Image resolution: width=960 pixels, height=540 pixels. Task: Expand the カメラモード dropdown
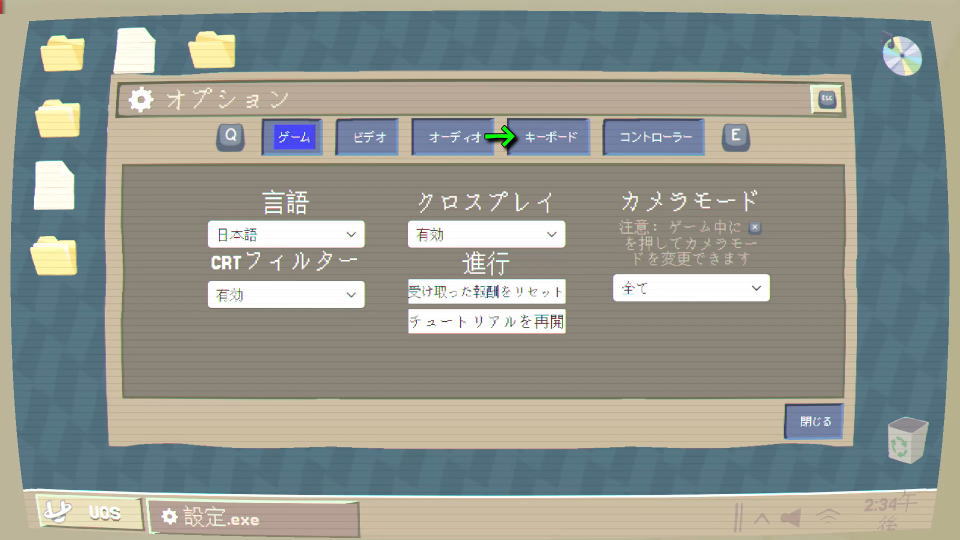[x=691, y=288]
